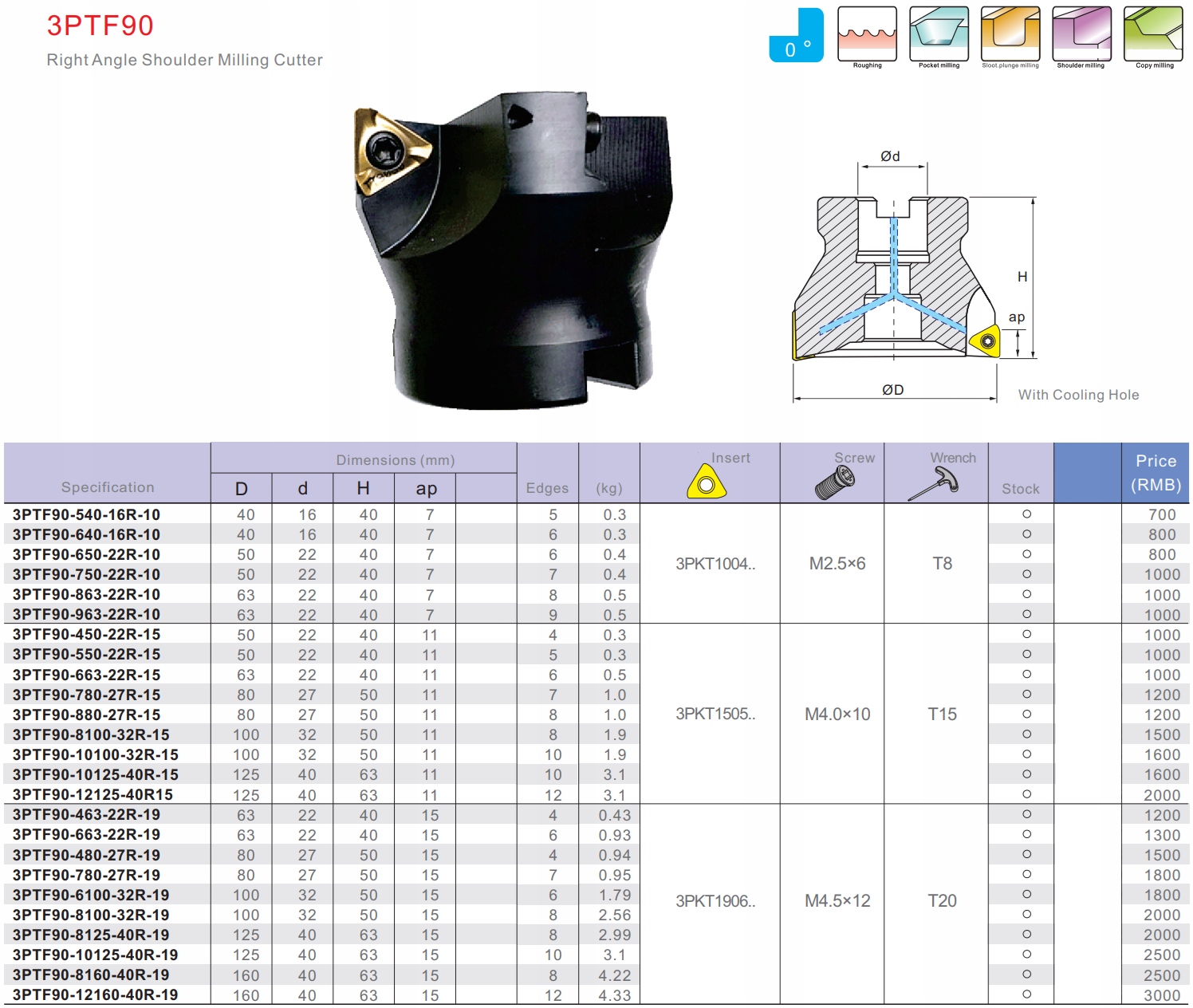This screenshot has width=1193, height=1008.
Task: Select the 3PTF90-780-27R-15 specification
Action: click(x=86, y=695)
